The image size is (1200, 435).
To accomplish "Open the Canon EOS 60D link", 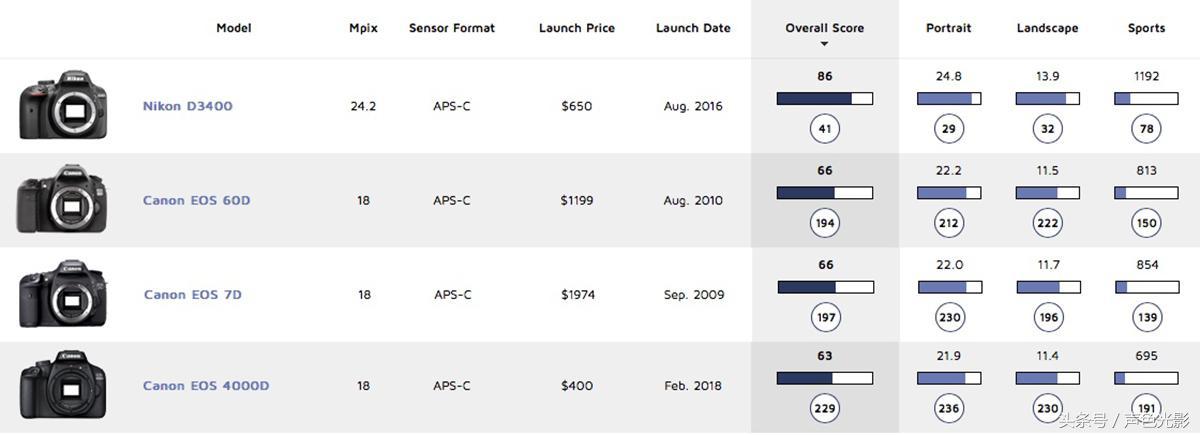I will point(196,200).
